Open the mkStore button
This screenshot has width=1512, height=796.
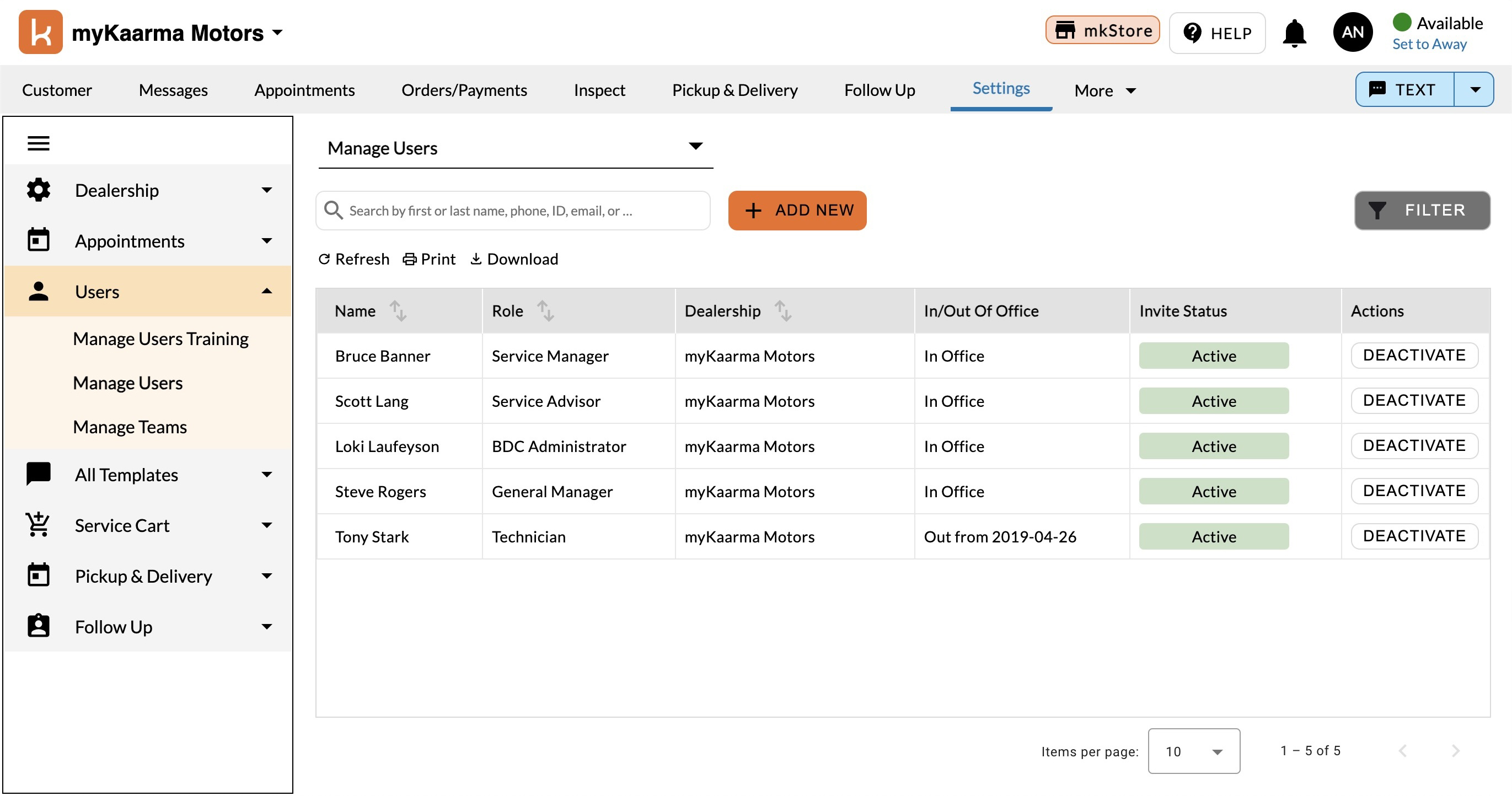click(x=1102, y=30)
